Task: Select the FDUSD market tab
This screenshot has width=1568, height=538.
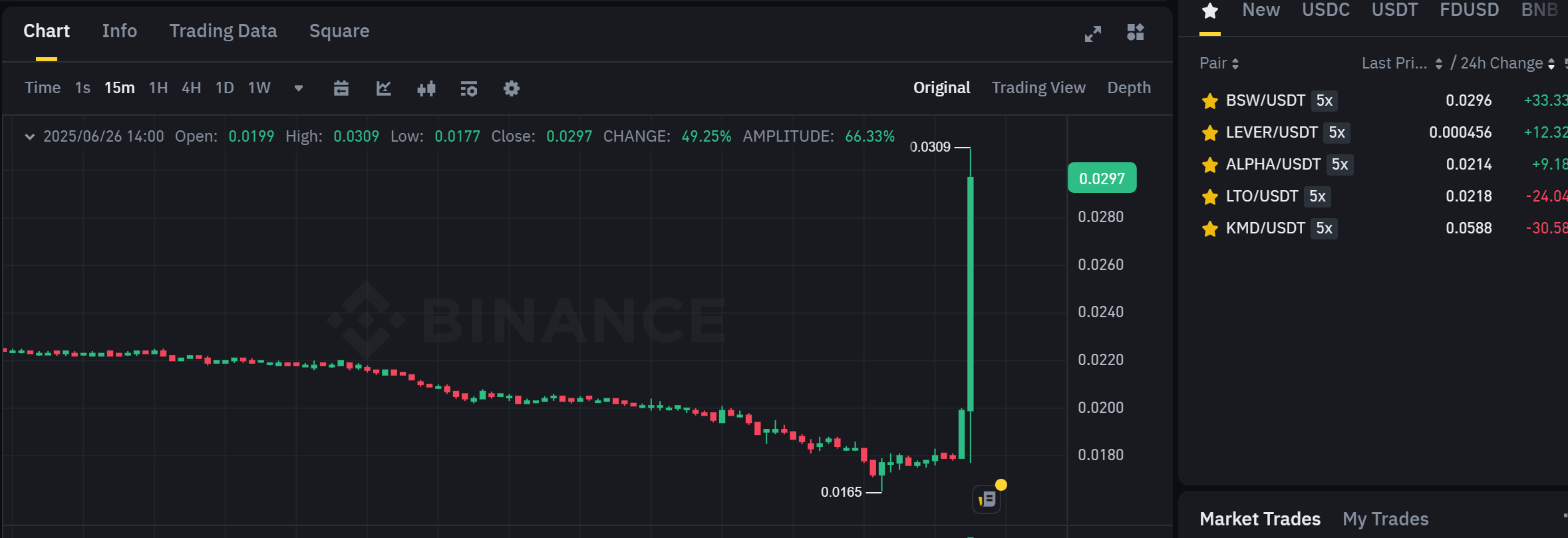Action: (x=1470, y=10)
